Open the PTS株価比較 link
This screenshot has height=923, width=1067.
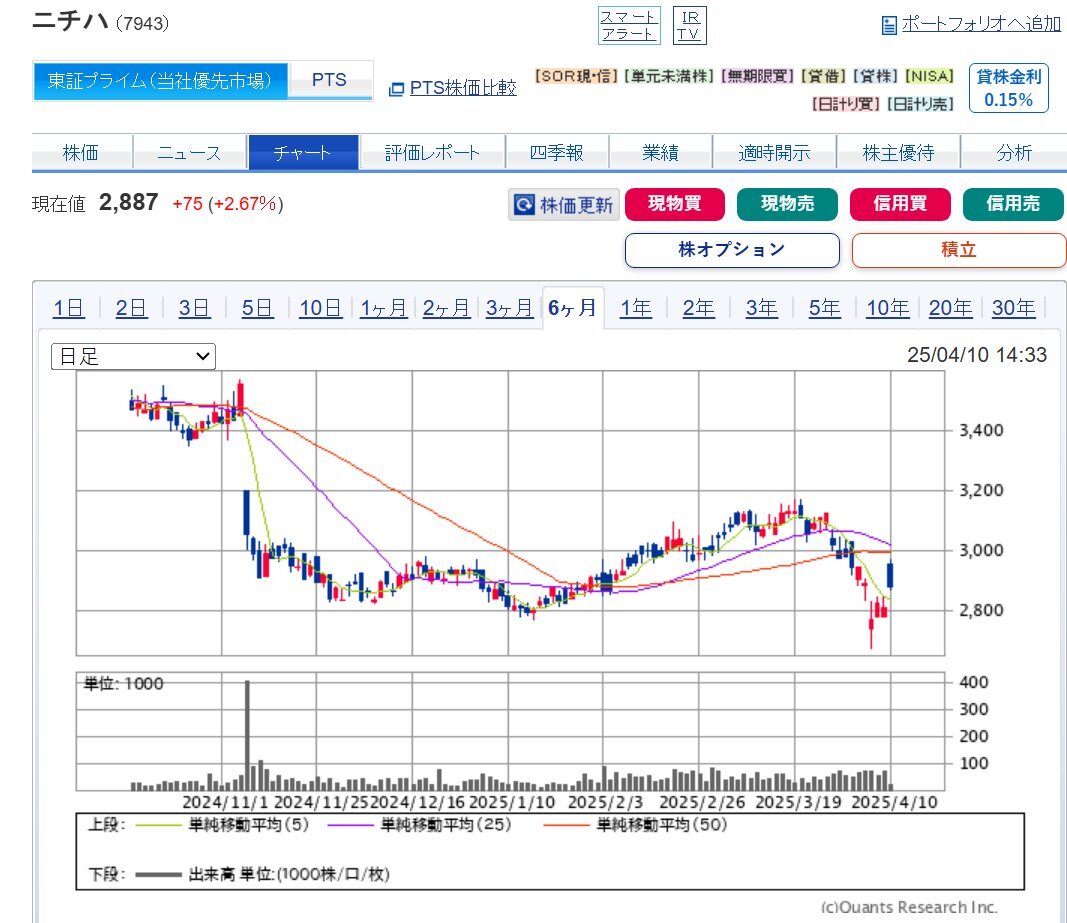463,88
